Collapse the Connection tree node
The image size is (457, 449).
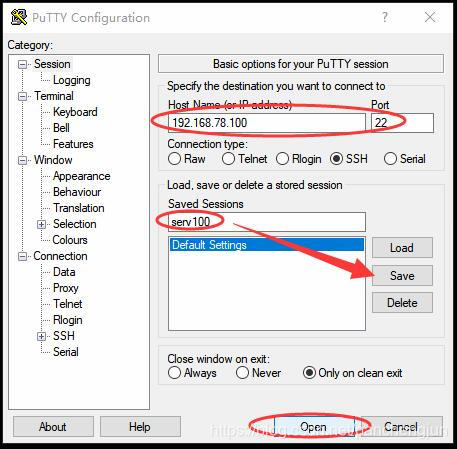[x=22, y=256]
